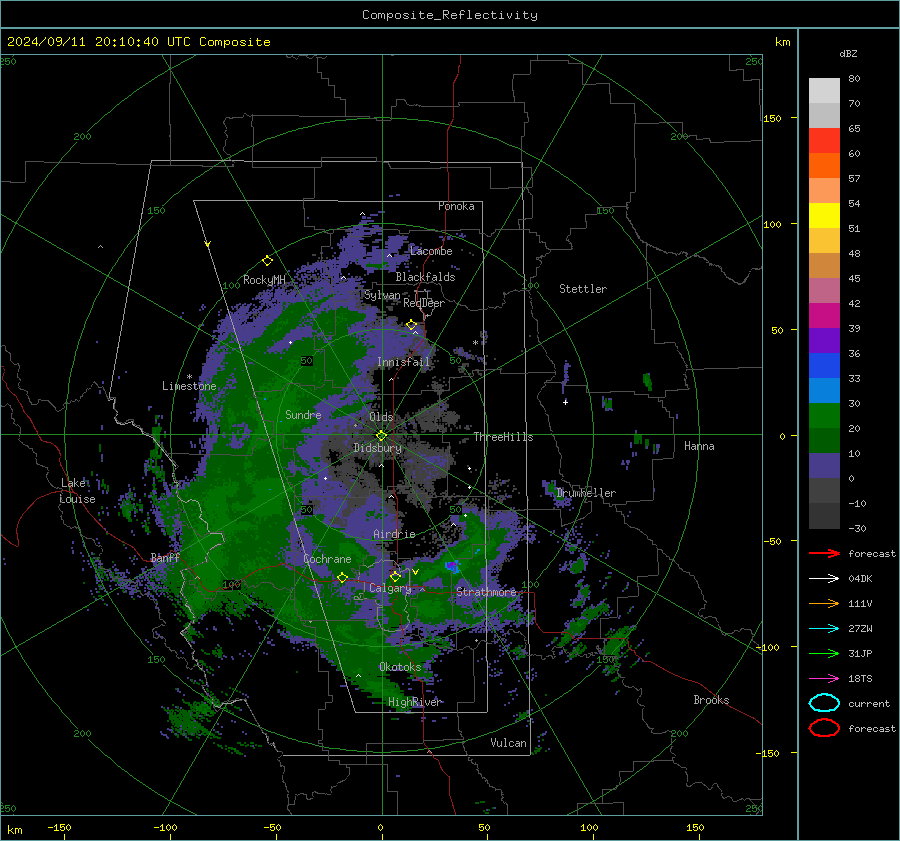900x841 pixels.
Task: Select the orange 111V arrow in legend
Action: (824, 603)
